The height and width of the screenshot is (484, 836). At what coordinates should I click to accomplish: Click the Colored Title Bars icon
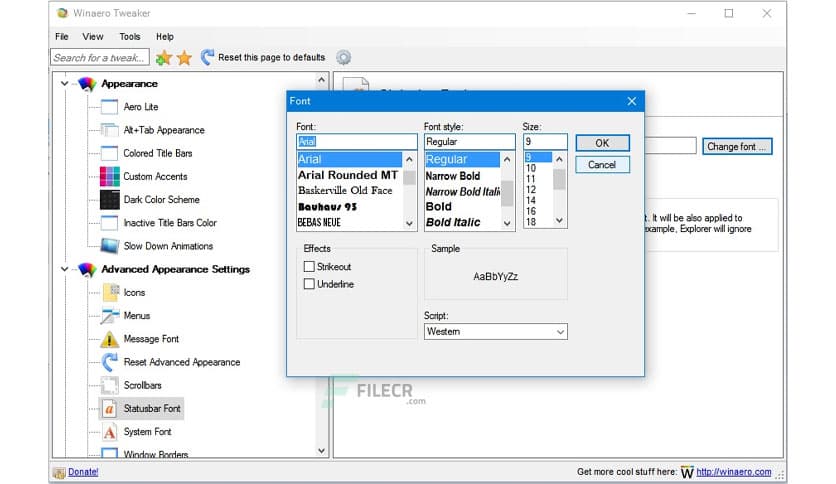(109, 153)
